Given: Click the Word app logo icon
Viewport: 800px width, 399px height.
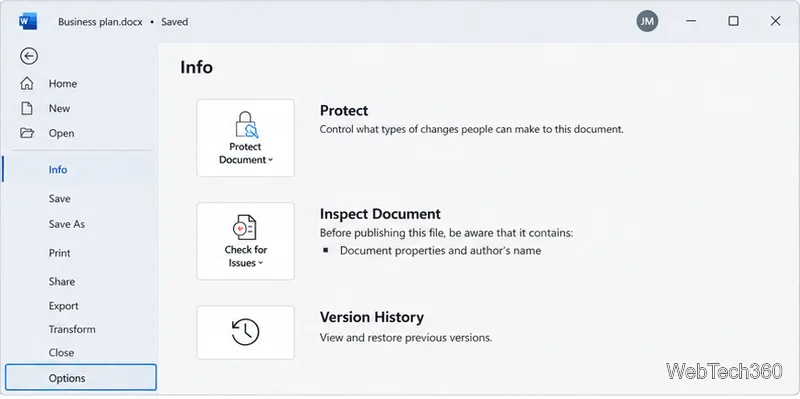Looking at the screenshot, I should pos(28,21).
